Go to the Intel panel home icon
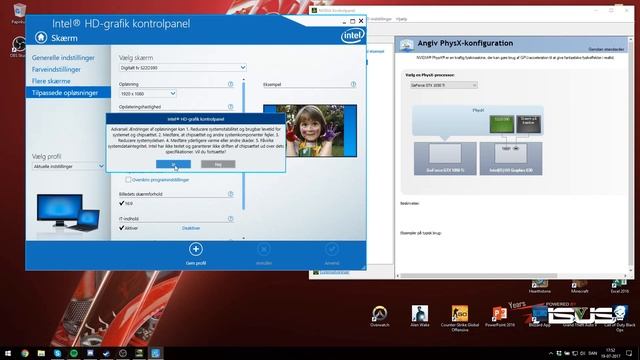This screenshot has width=640, height=360. click(x=41, y=38)
